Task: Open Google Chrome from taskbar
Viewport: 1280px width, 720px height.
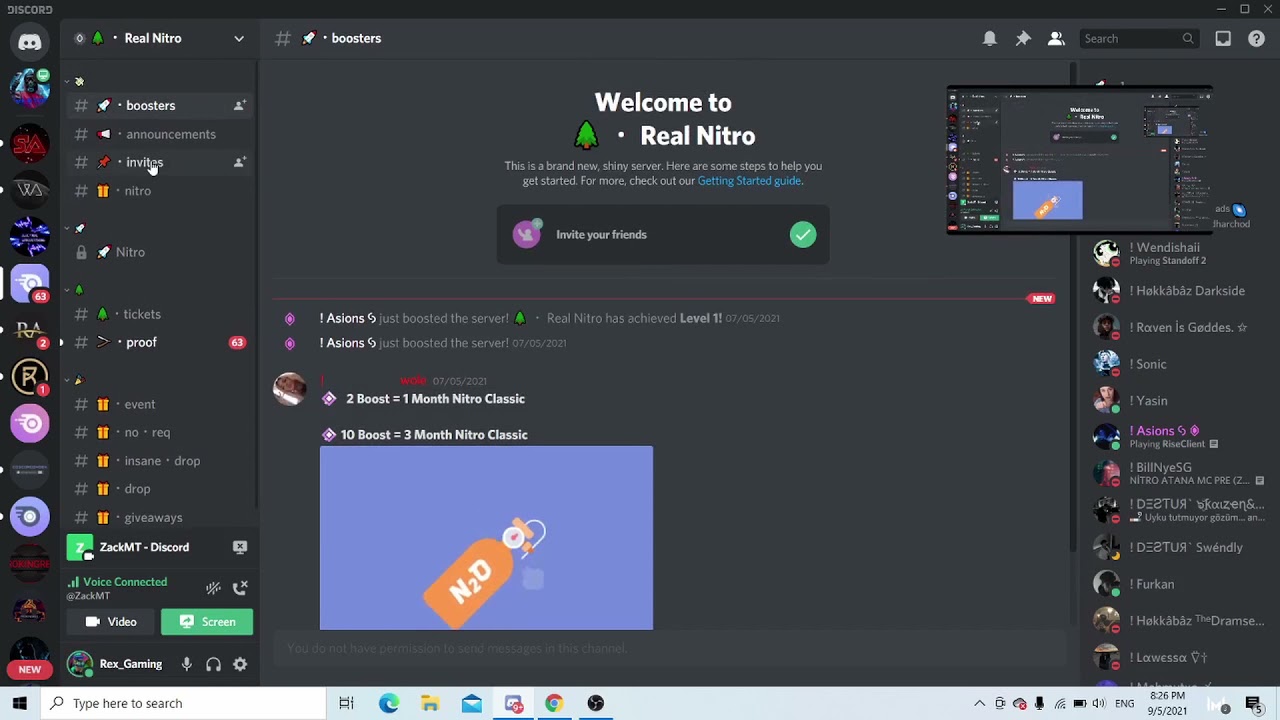Action: pyautogui.click(x=553, y=703)
